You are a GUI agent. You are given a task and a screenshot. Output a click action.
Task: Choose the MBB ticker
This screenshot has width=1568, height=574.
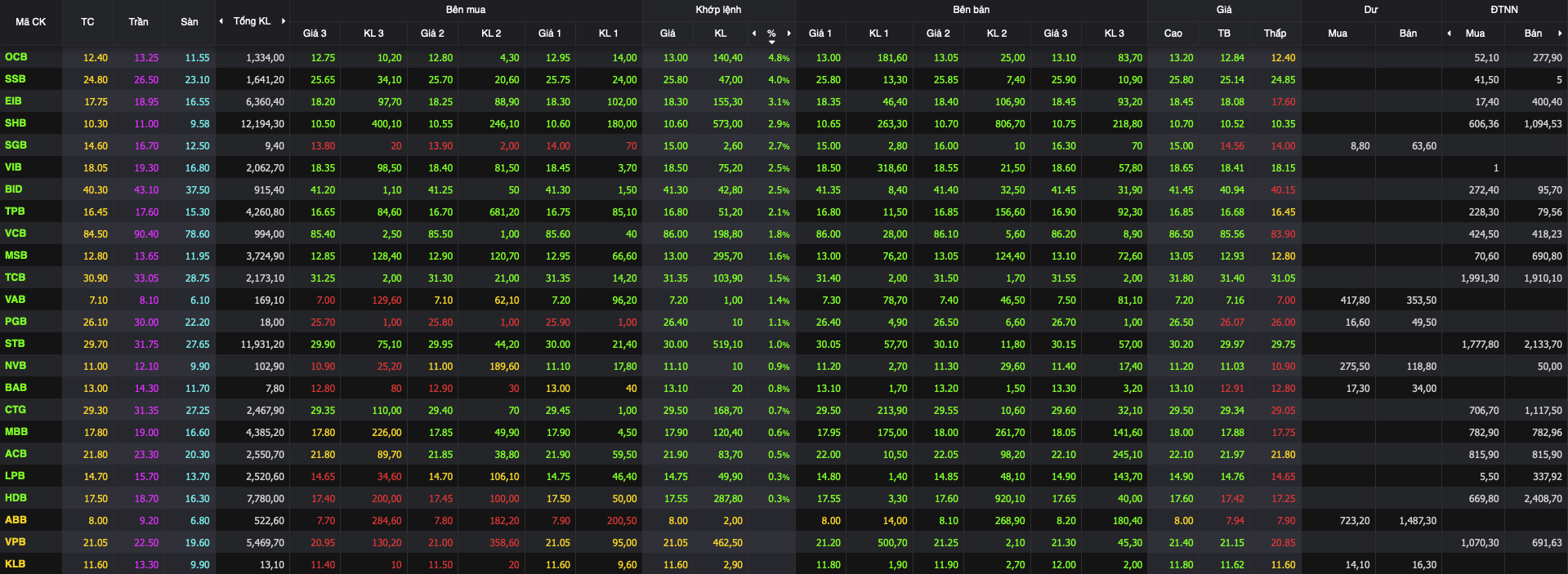(16, 432)
